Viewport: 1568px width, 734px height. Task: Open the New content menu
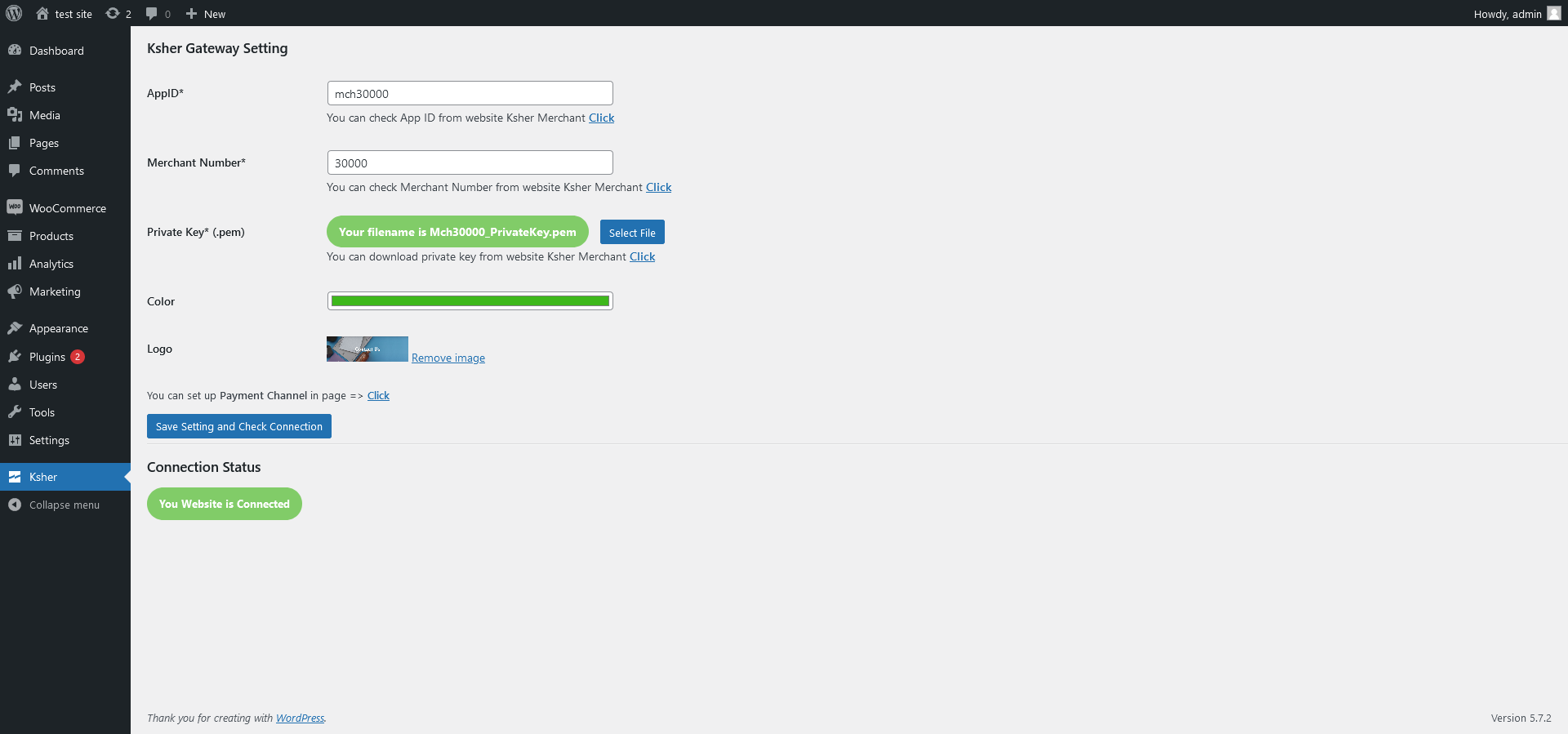[206, 13]
